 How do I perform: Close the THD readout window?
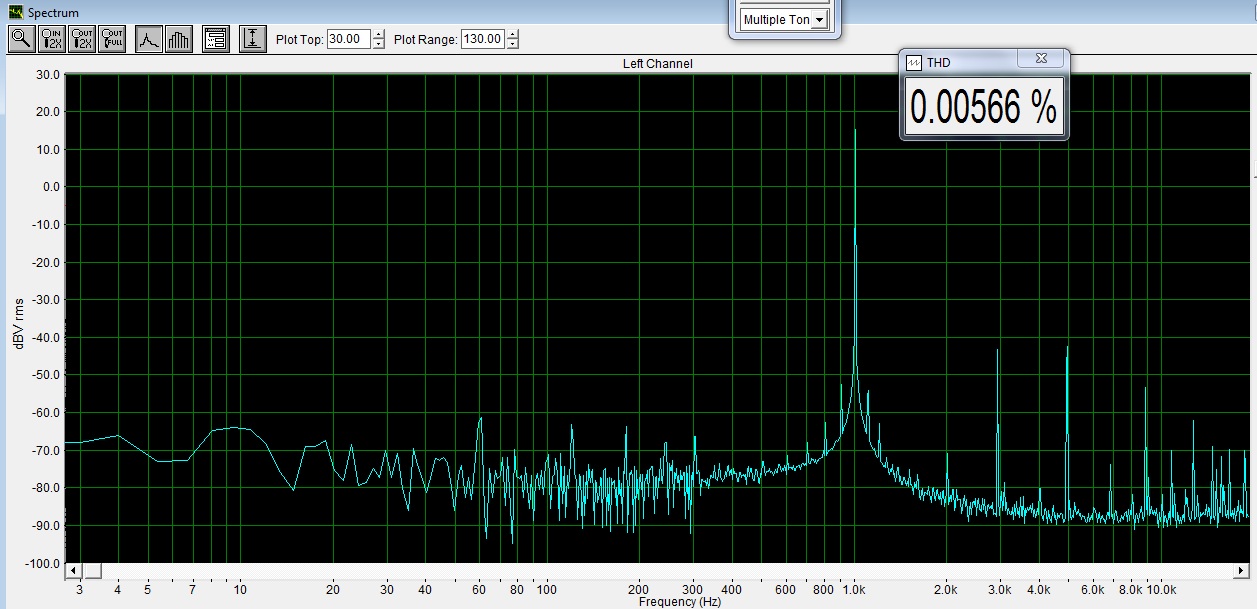1042,61
